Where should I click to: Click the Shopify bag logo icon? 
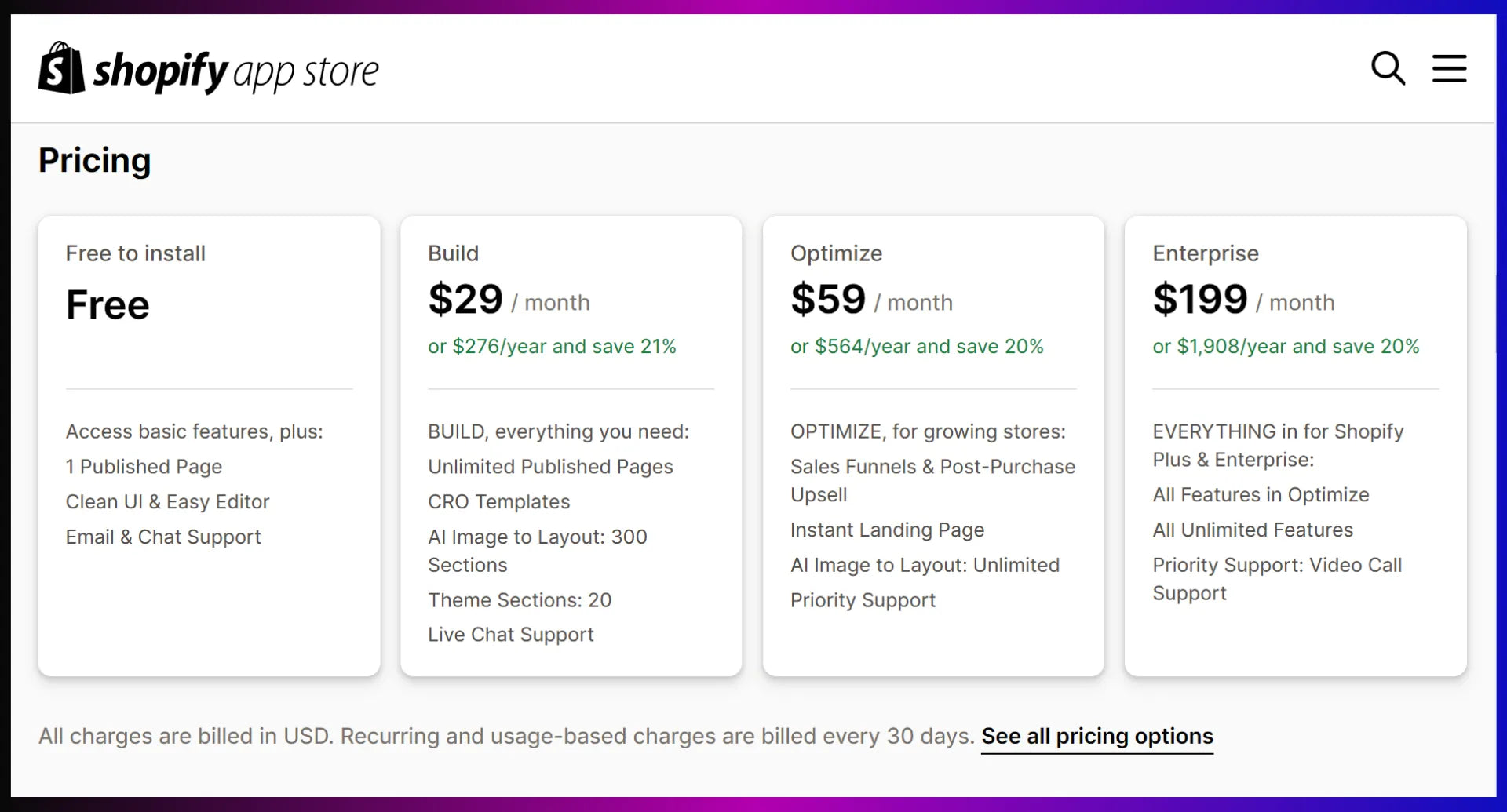pos(61,68)
